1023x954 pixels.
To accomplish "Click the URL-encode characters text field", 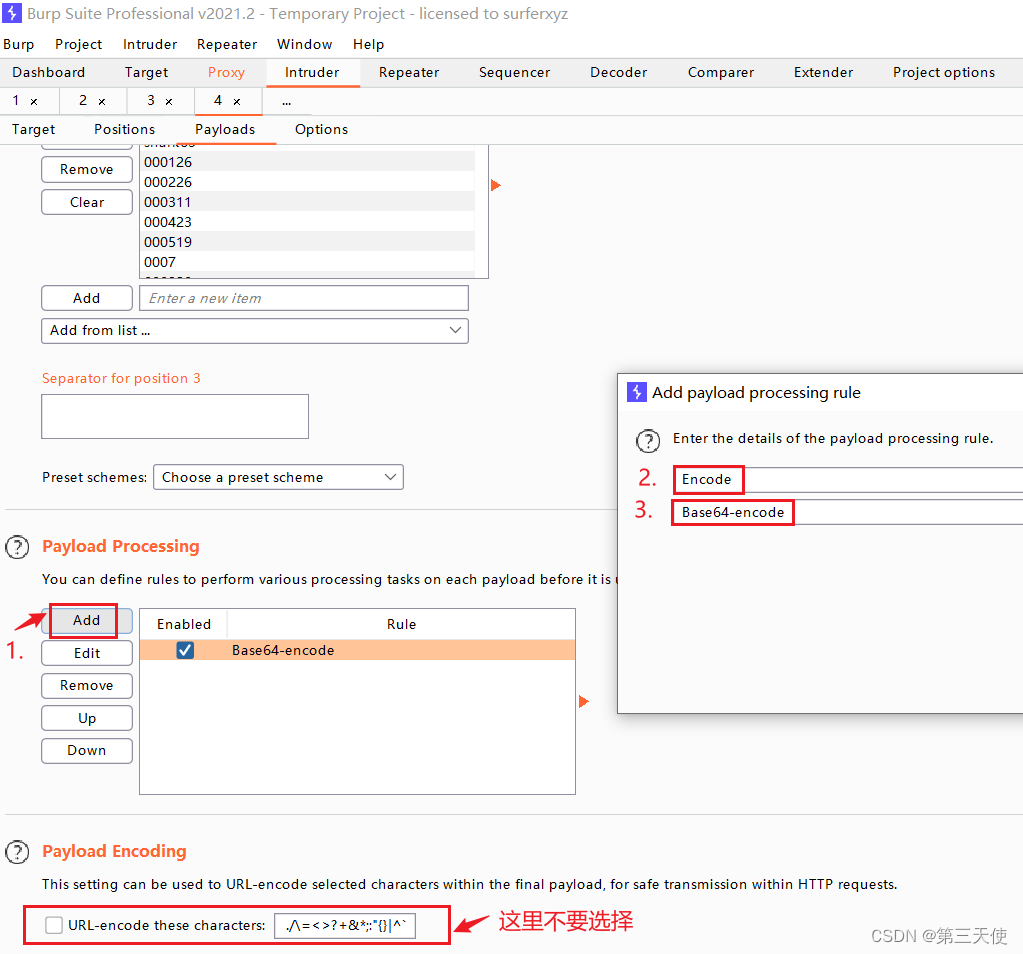I will (x=345, y=925).
